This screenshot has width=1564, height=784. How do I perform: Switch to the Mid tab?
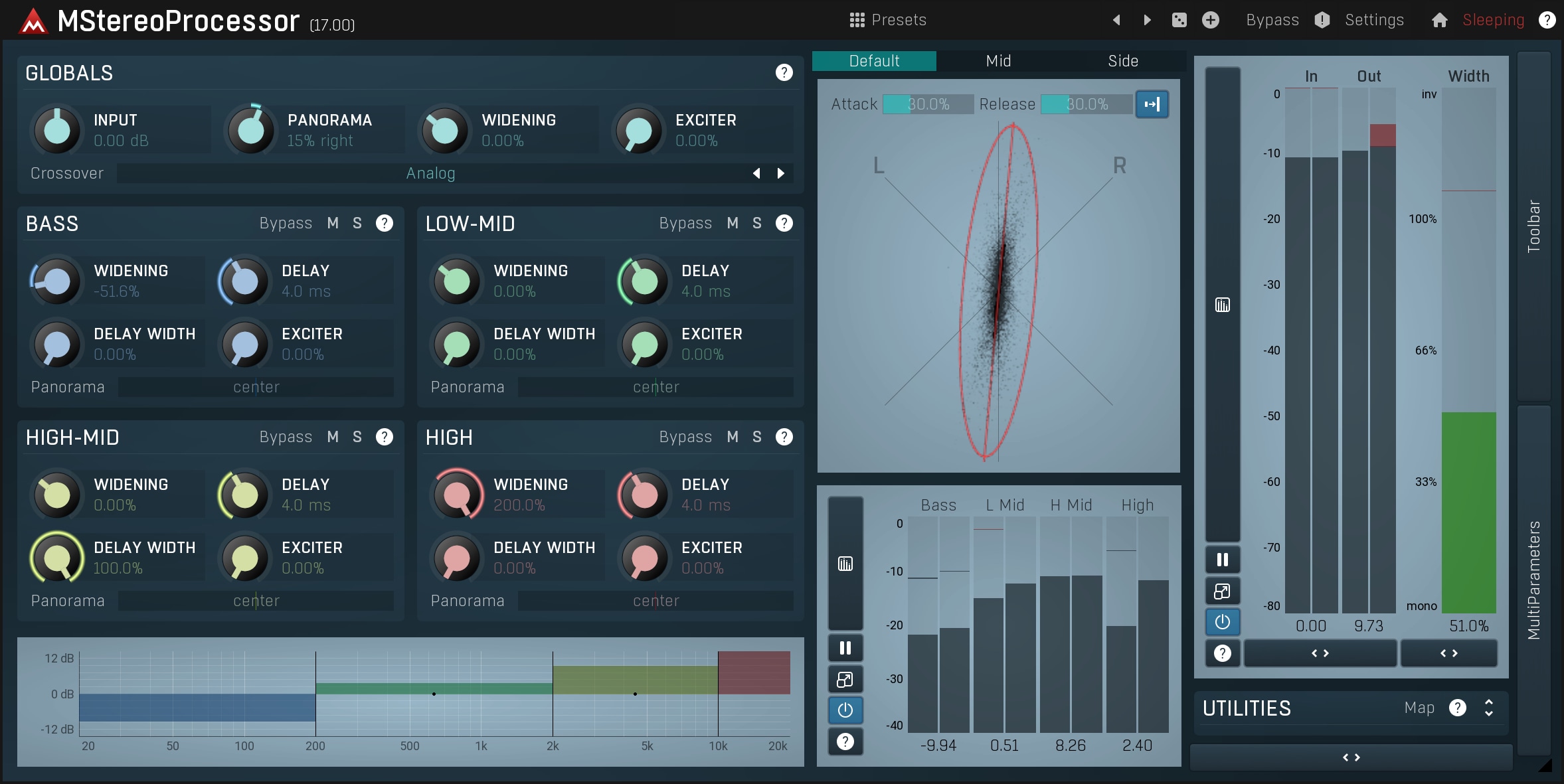(x=998, y=60)
